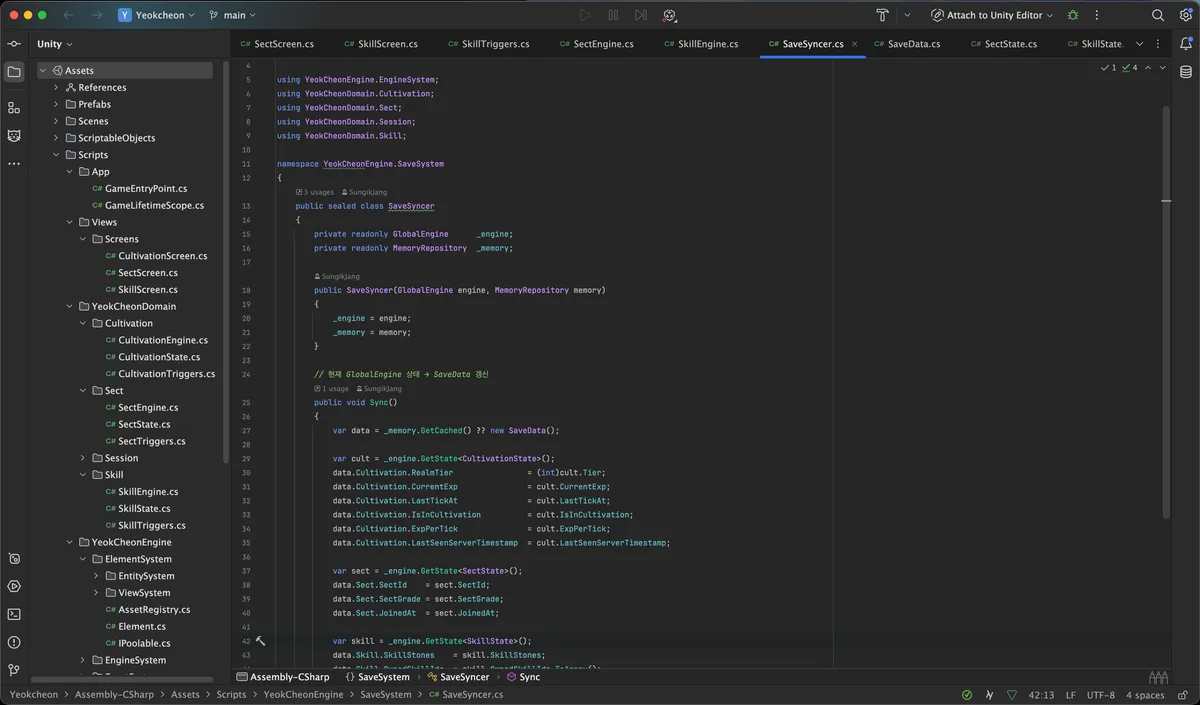
Task: Open dropdown arrow next to build icon
Action: 907,15
